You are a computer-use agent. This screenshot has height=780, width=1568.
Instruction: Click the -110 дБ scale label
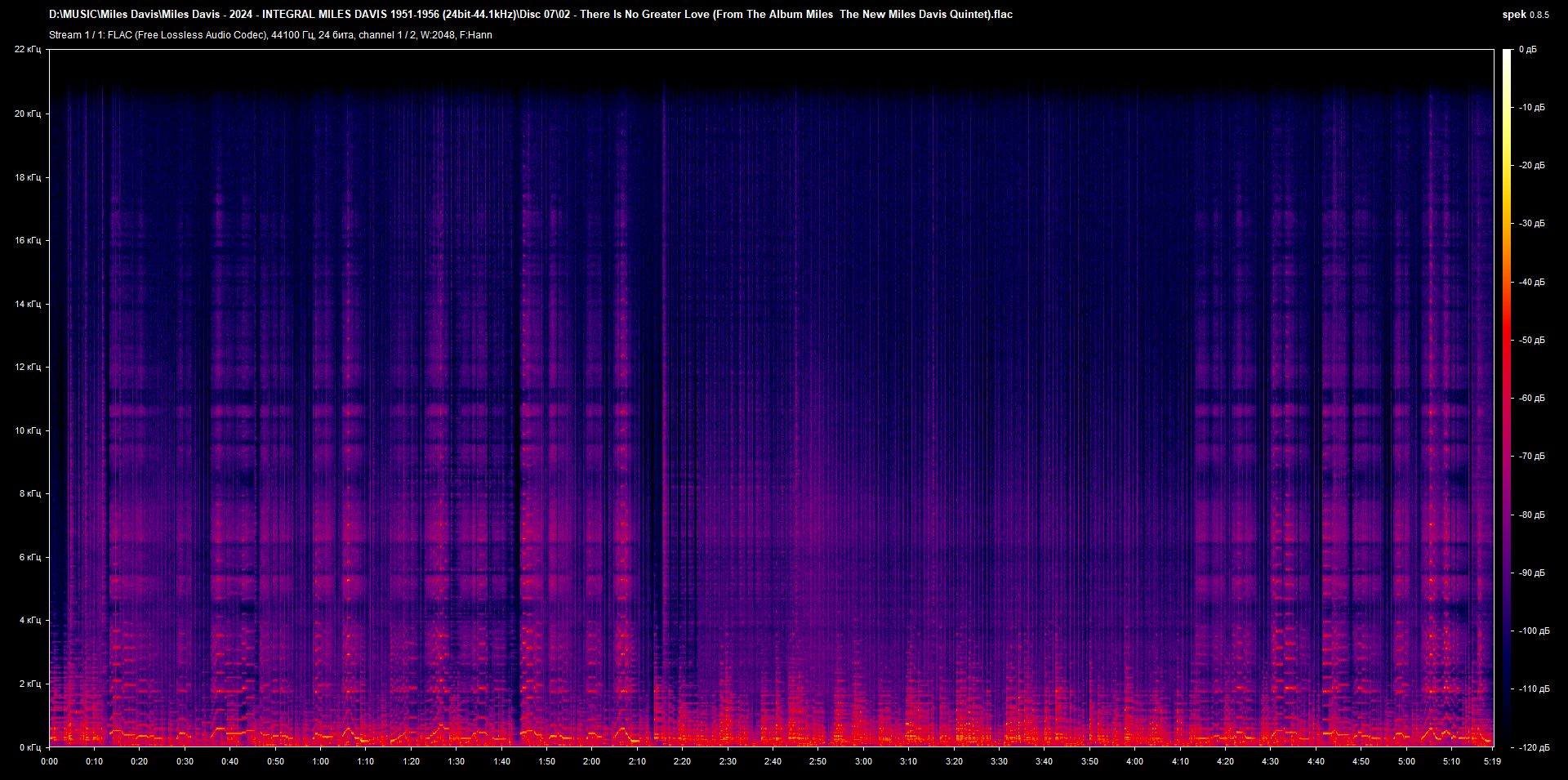click(1534, 689)
